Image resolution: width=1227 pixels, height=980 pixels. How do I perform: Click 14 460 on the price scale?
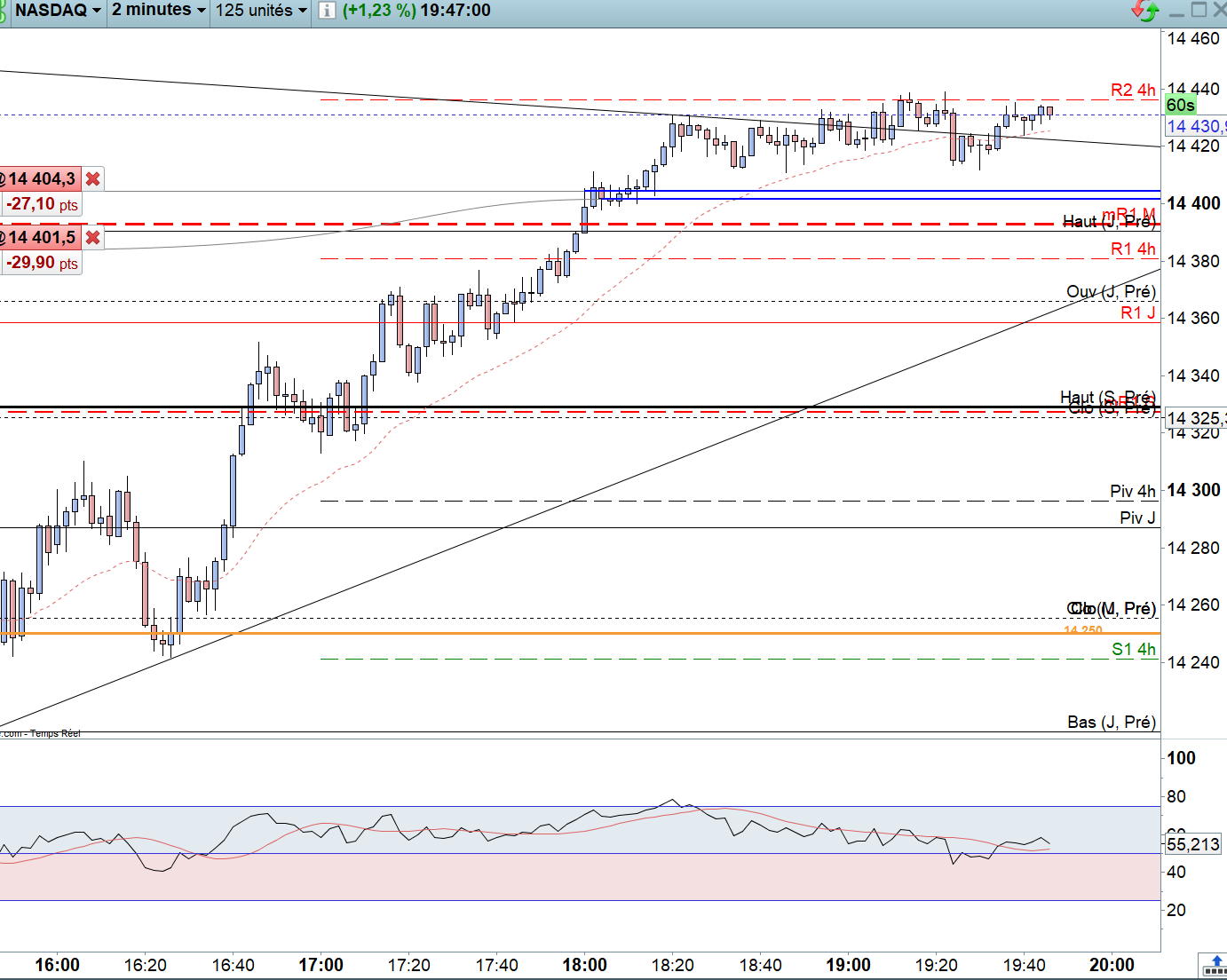point(1193,38)
